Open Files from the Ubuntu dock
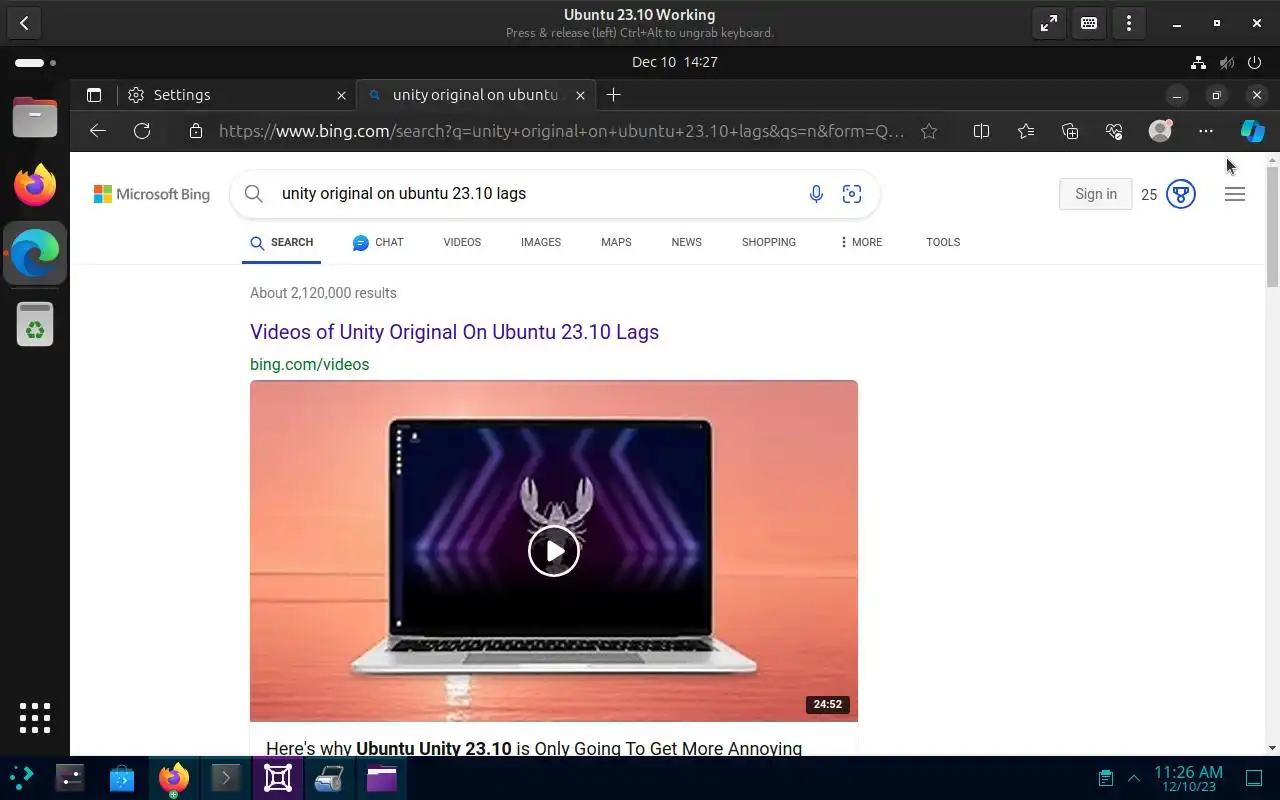This screenshot has width=1280, height=800. click(x=35, y=117)
